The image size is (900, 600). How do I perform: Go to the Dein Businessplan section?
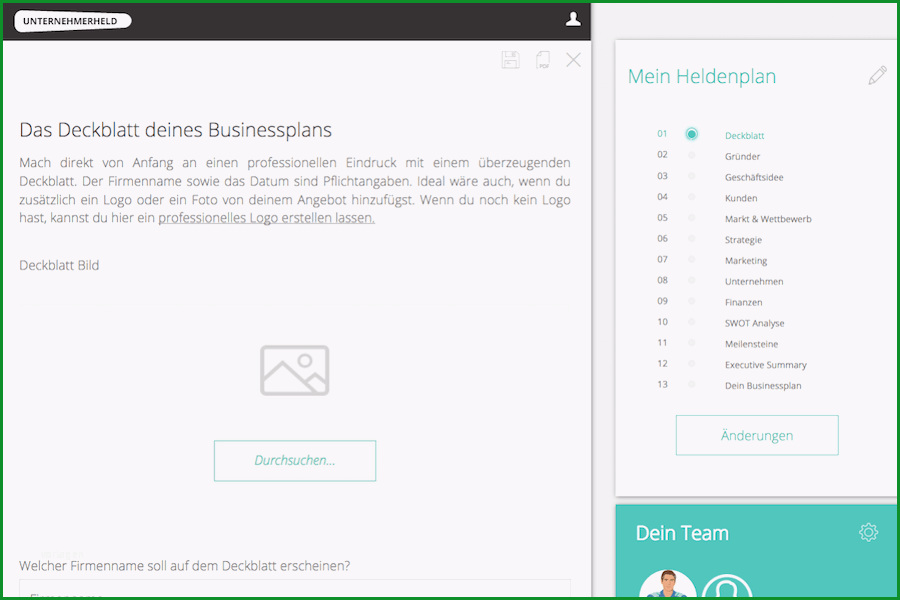pyautogui.click(x=763, y=386)
